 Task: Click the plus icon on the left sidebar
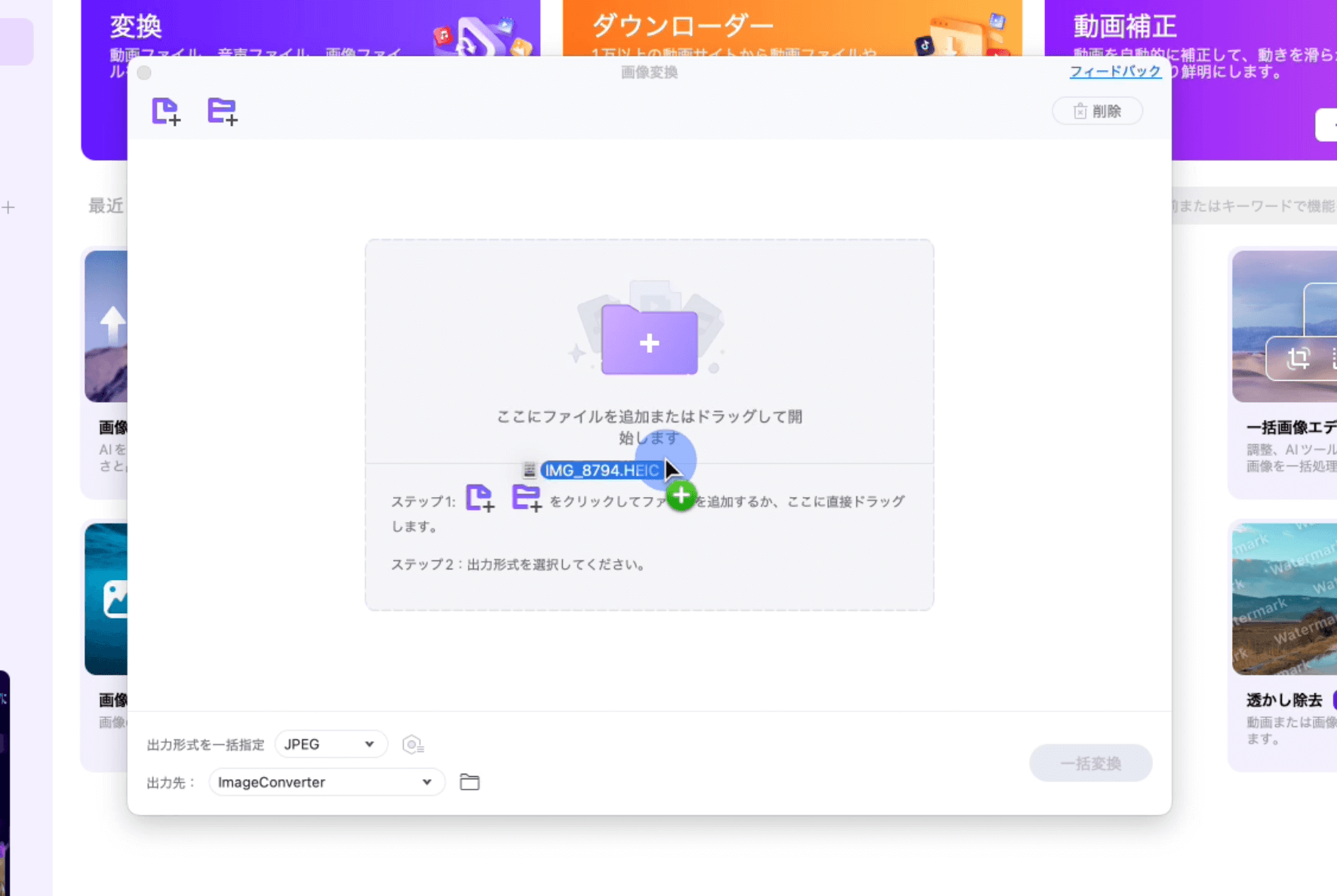coord(9,207)
